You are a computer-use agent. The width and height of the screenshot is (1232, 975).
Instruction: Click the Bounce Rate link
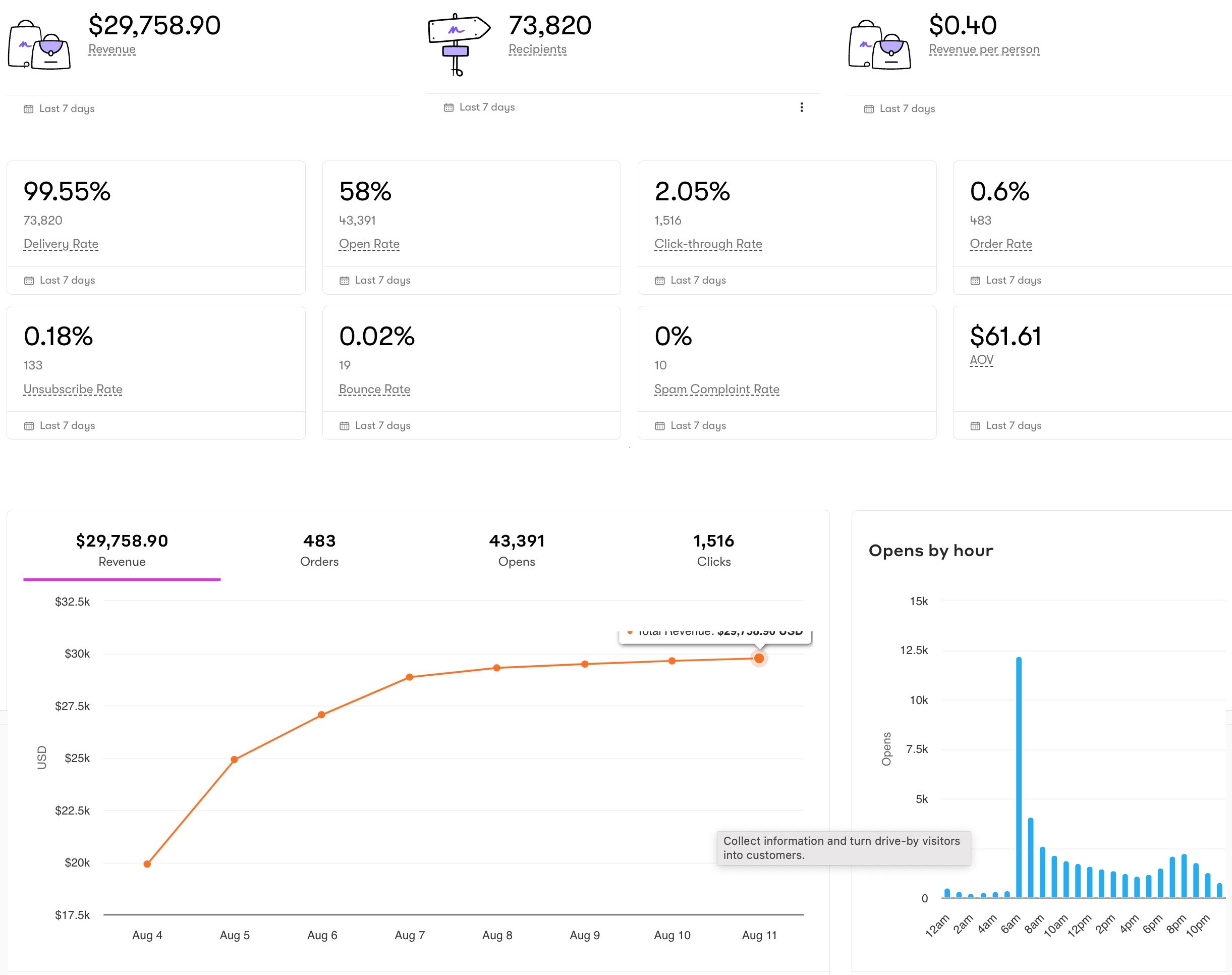374,389
